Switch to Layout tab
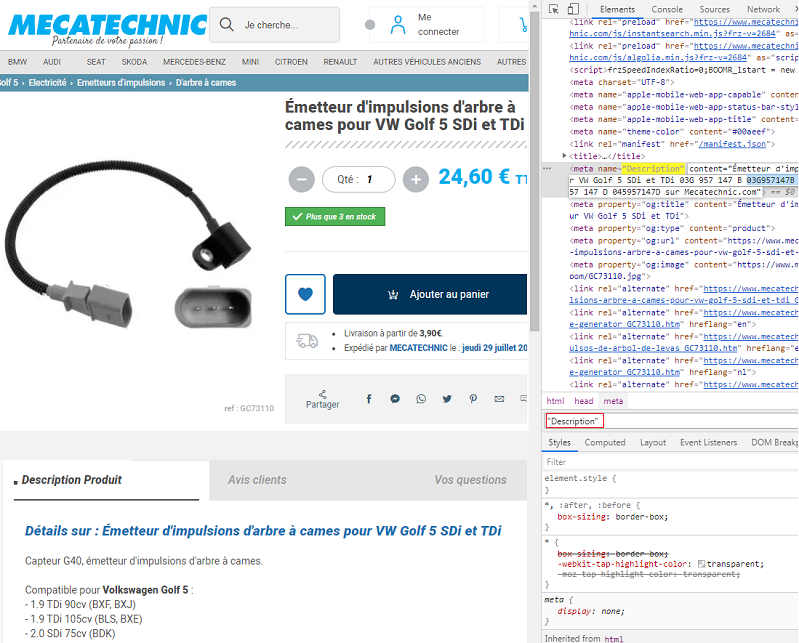 653,442
